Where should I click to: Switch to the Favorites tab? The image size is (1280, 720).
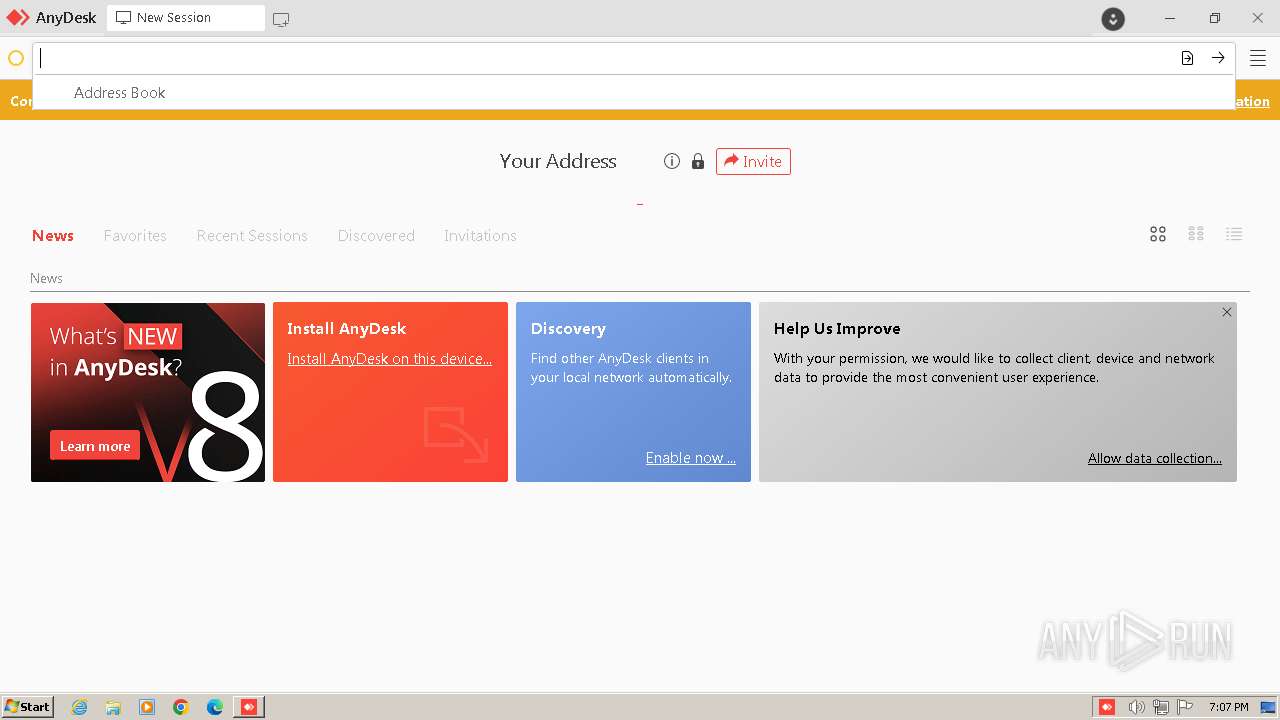pos(135,235)
